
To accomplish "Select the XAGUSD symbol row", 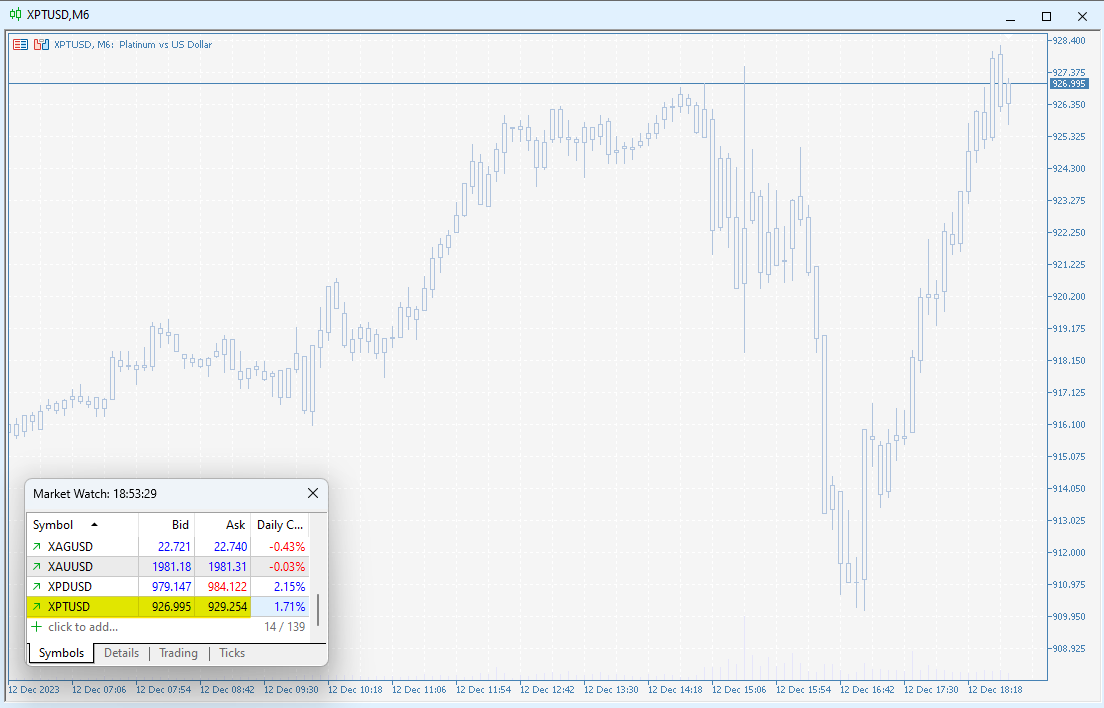I will pyautogui.click(x=168, y=546).
